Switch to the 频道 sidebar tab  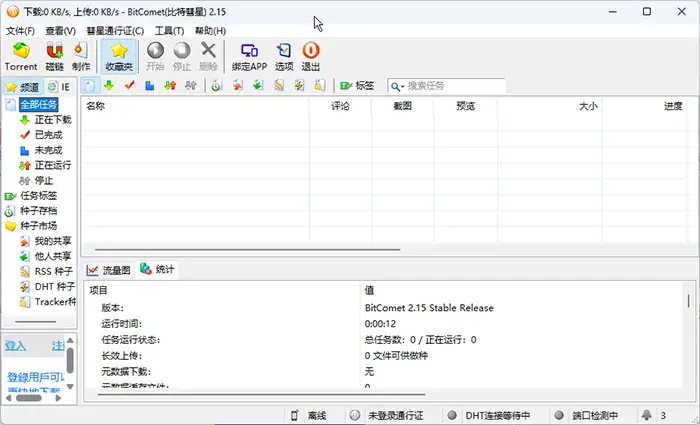pyautogui.click(x=23, y=87)
